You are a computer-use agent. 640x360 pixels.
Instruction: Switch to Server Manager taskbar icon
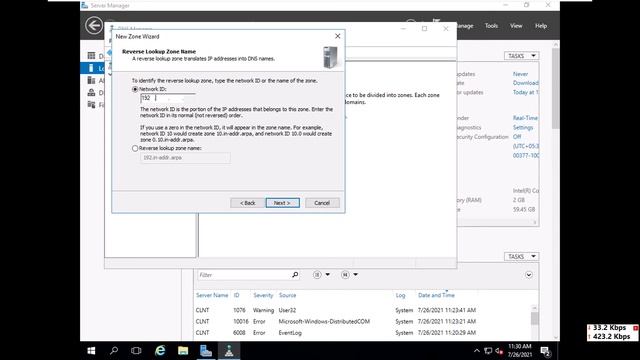tap(206, 351)
